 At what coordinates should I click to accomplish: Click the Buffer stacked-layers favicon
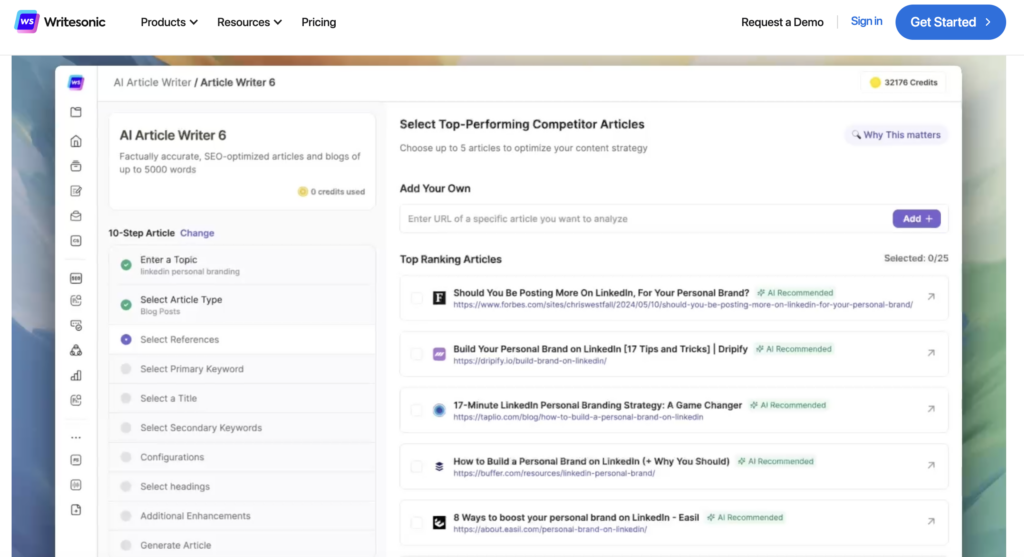click(x=439, y=466)
